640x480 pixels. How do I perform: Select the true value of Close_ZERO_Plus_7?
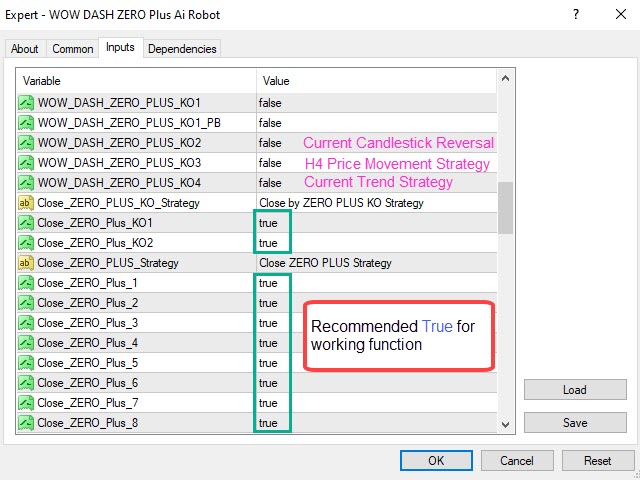pos(268,403)
